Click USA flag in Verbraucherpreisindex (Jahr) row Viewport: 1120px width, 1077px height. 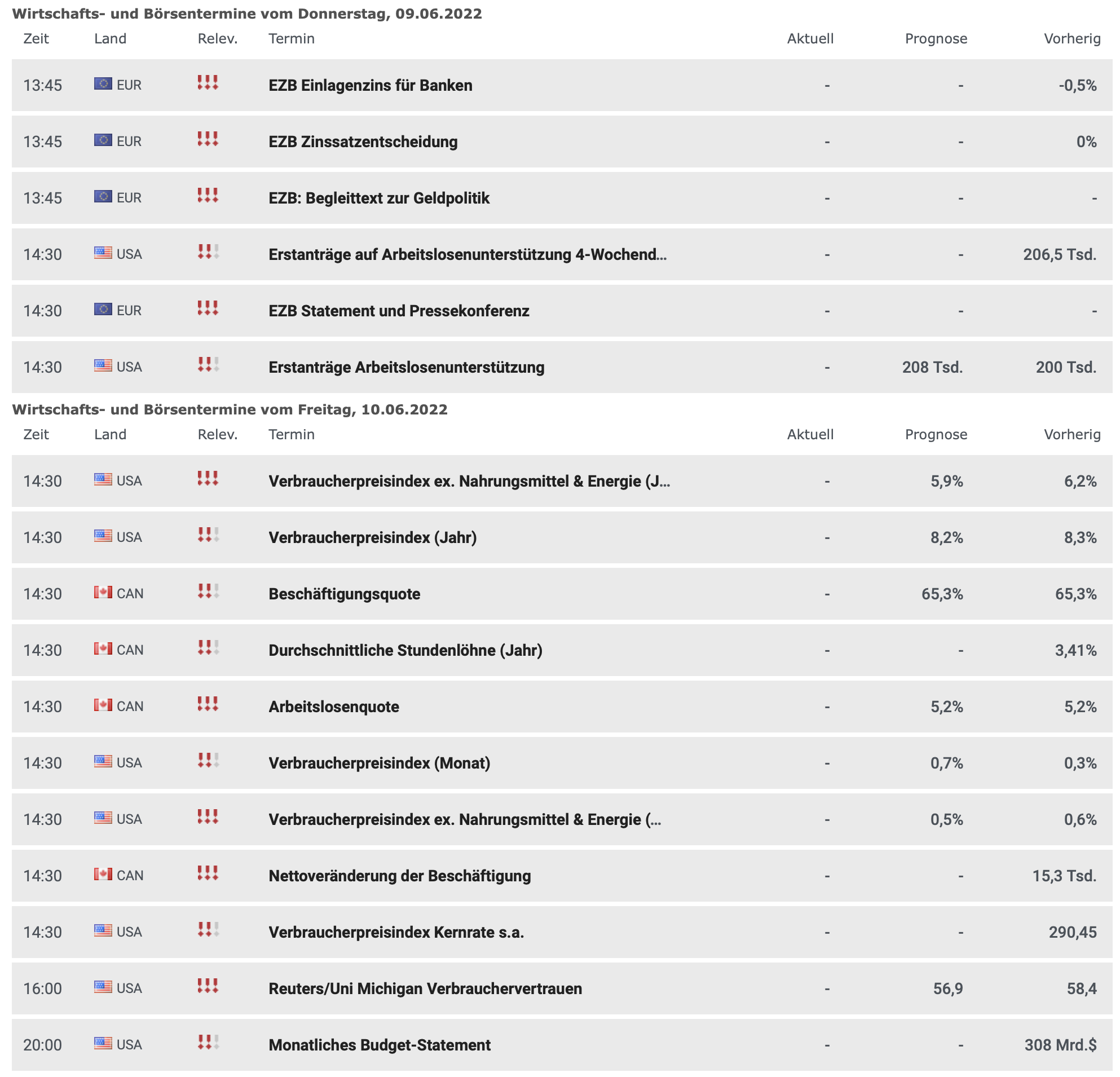point(103,536)
